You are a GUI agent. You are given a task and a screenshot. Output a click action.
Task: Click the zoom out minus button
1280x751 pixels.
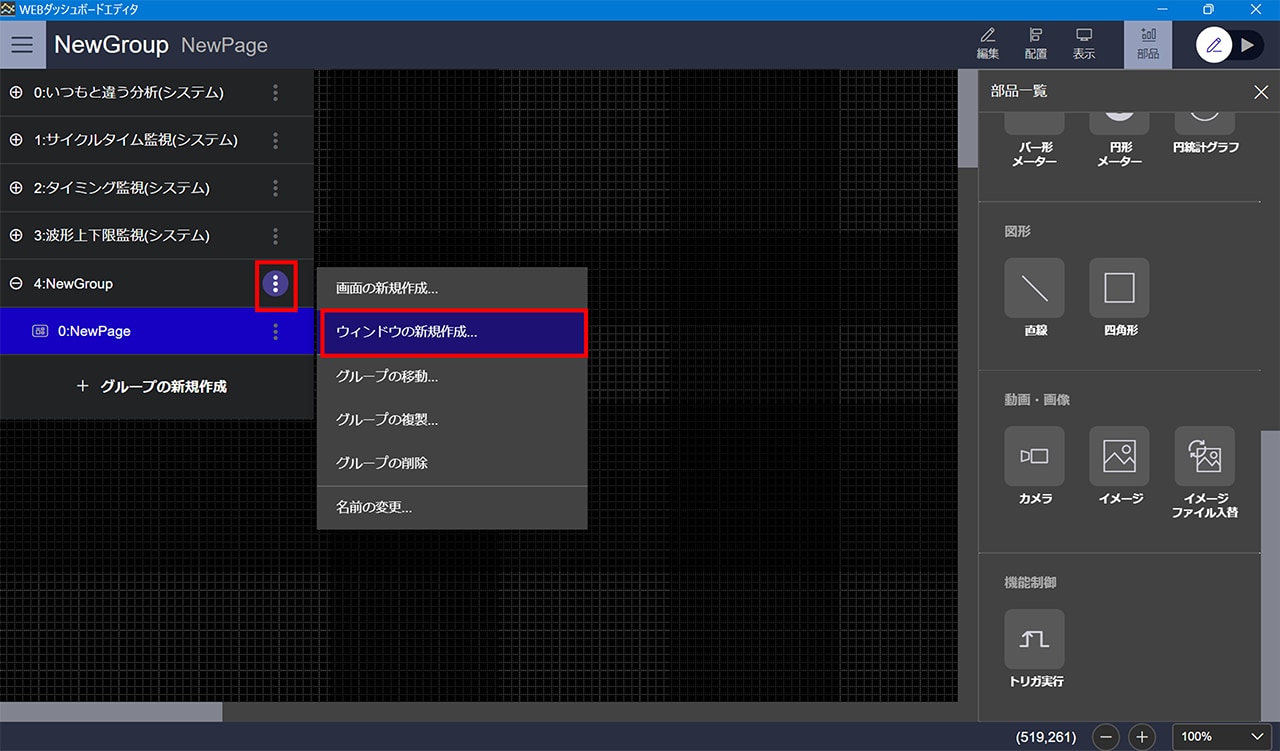[x=1106, y=737]
